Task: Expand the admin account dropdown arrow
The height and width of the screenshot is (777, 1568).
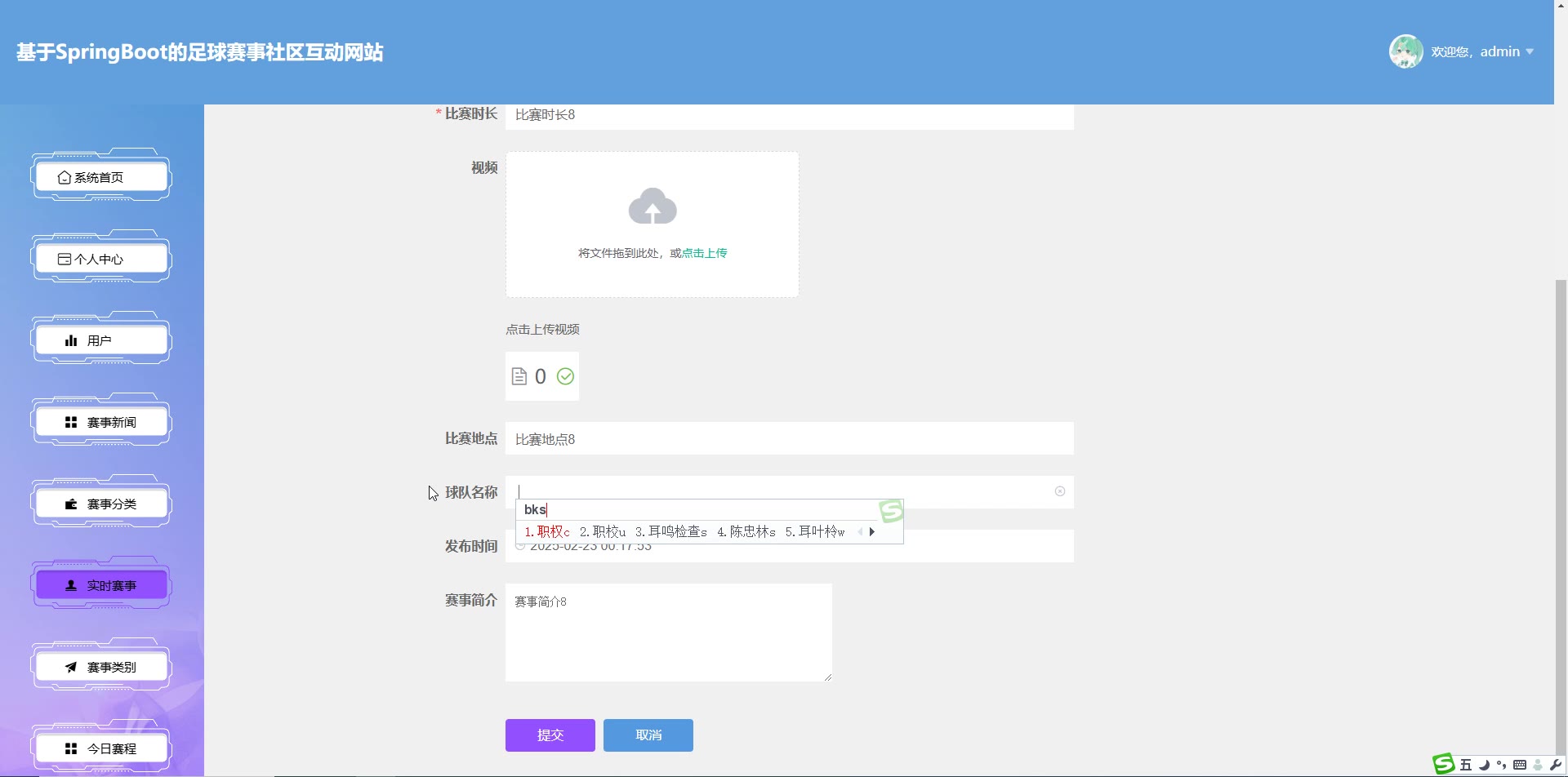Action: tap(1530, 52)
